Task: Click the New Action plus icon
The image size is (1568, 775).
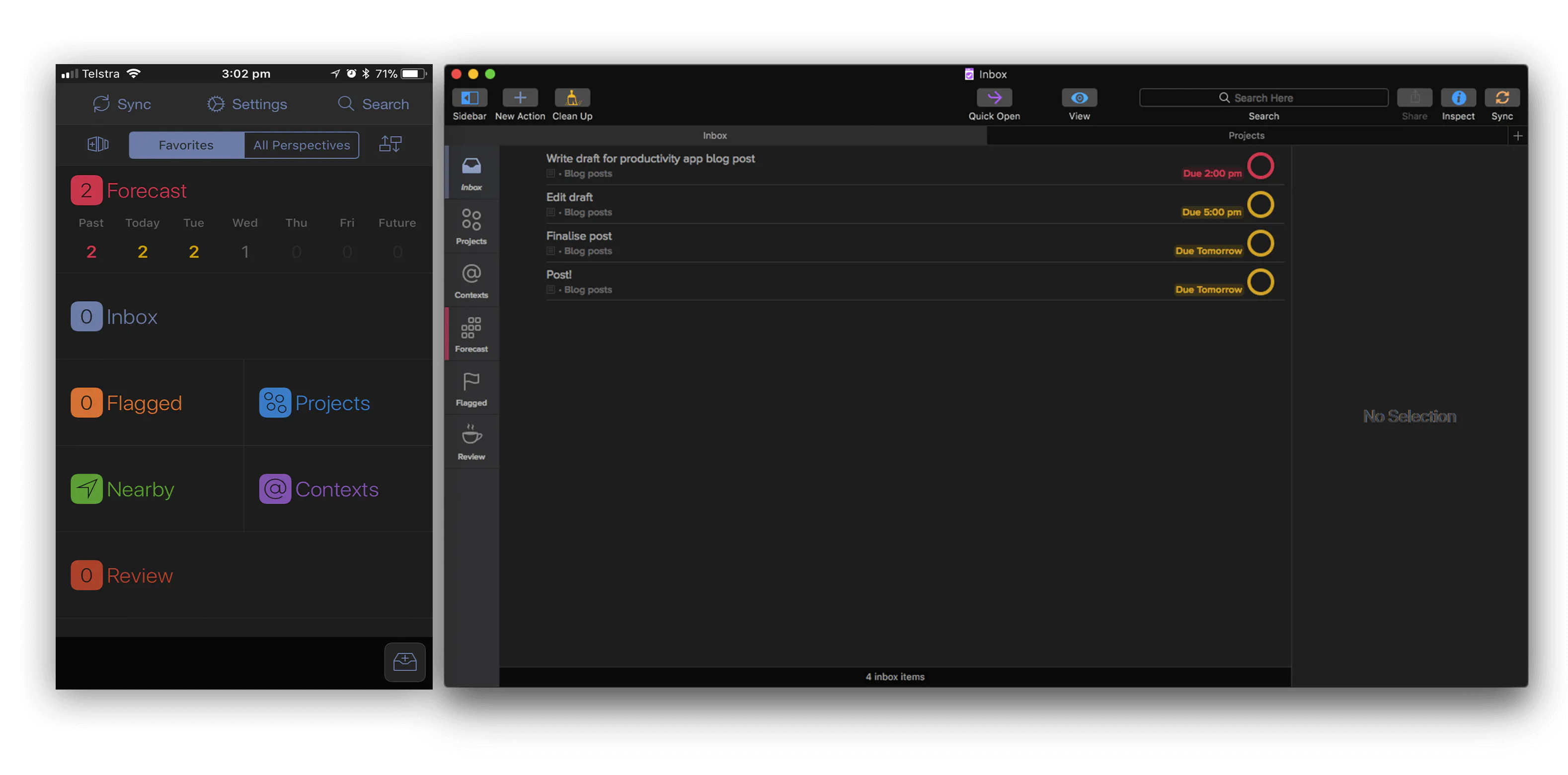Action: pos(520,97)
